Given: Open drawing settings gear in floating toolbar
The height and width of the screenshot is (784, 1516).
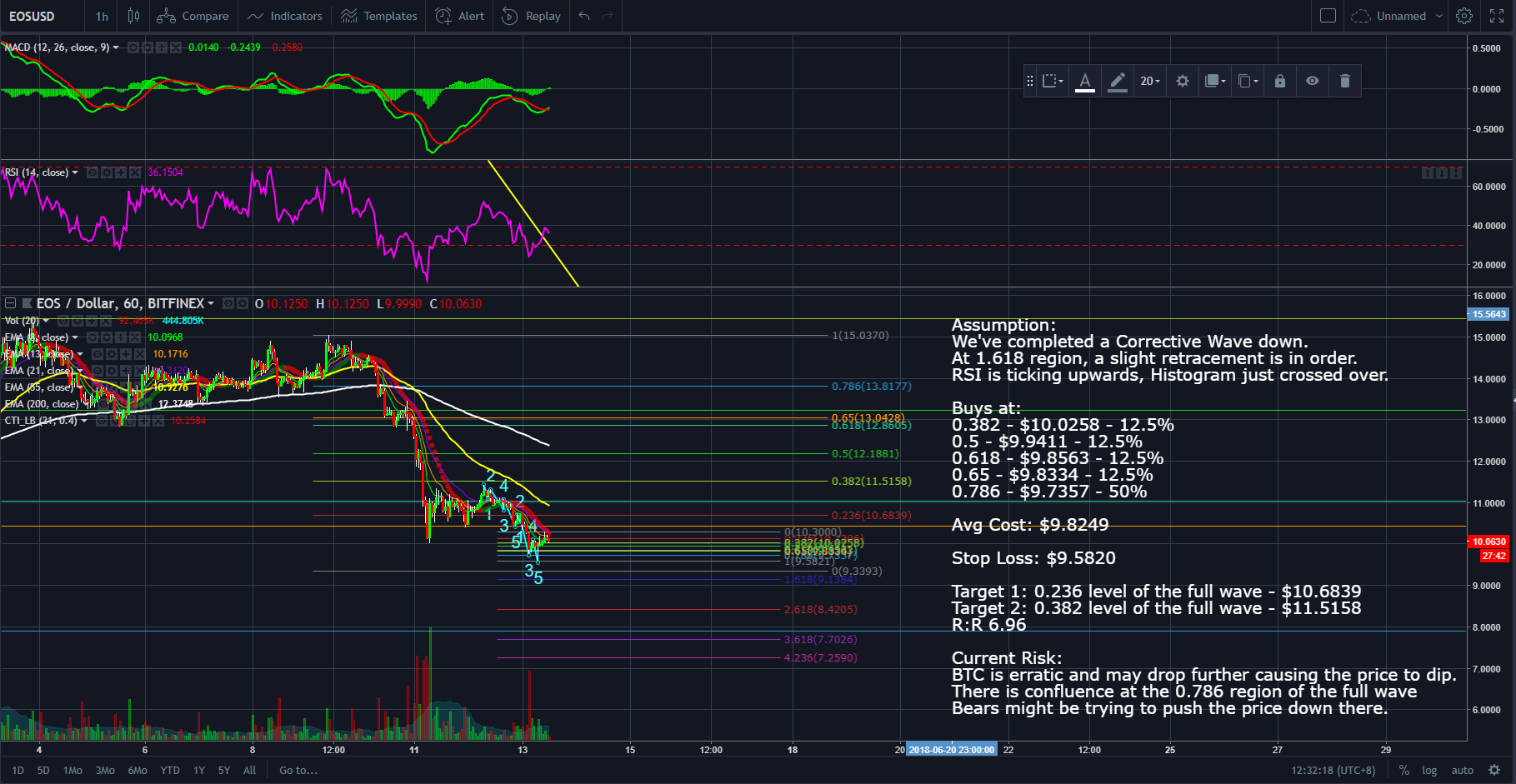Looking at the screenshot, I should [x=1183, y=81].
